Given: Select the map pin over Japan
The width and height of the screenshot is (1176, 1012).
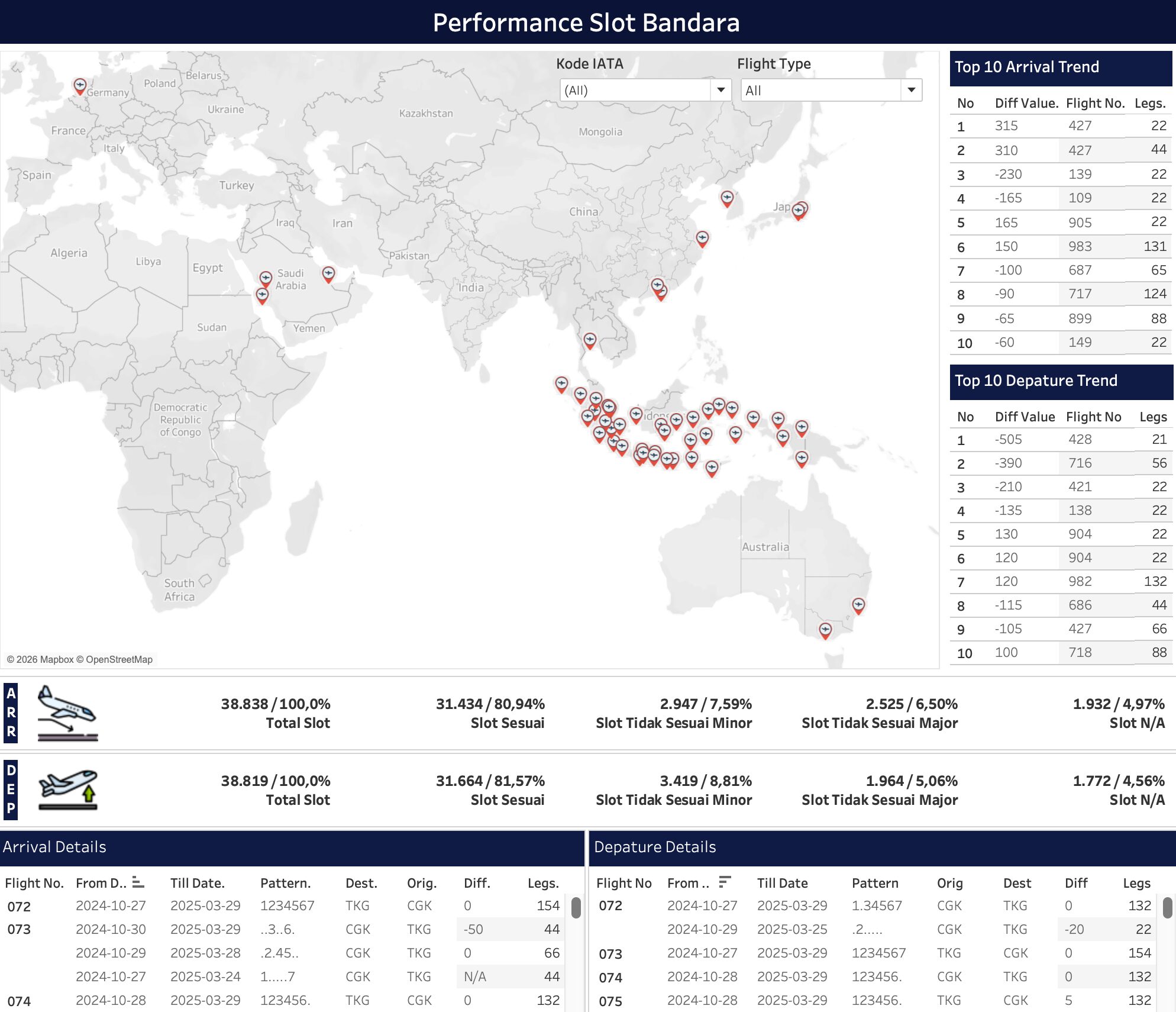Looking at the screenshot, I should 800,208.
